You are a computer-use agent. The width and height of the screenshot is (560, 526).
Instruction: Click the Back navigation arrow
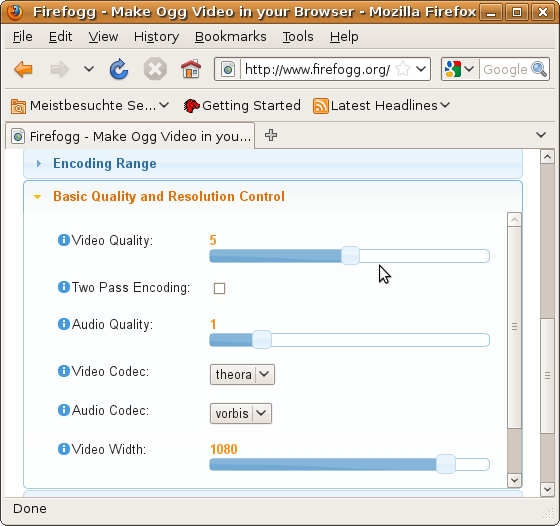(23, 69)
